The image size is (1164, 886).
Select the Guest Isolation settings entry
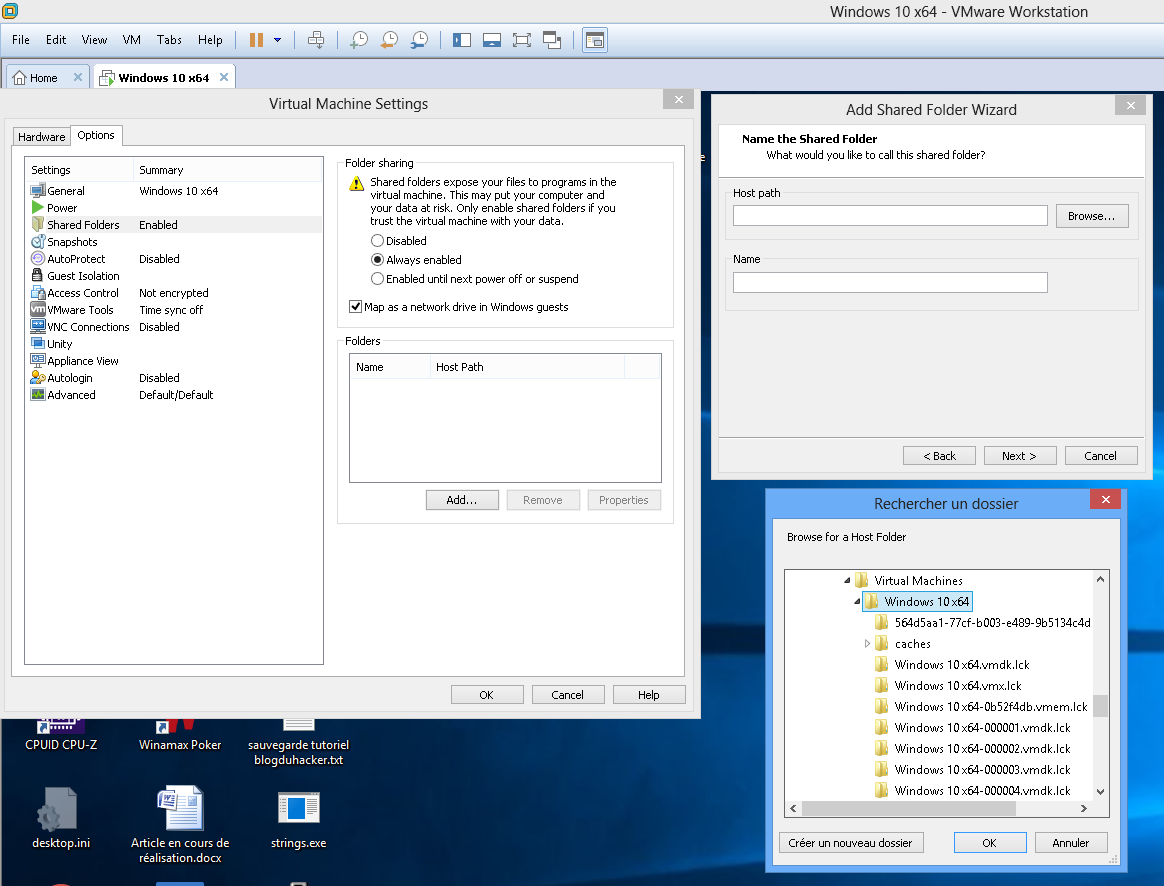[174, 276]
